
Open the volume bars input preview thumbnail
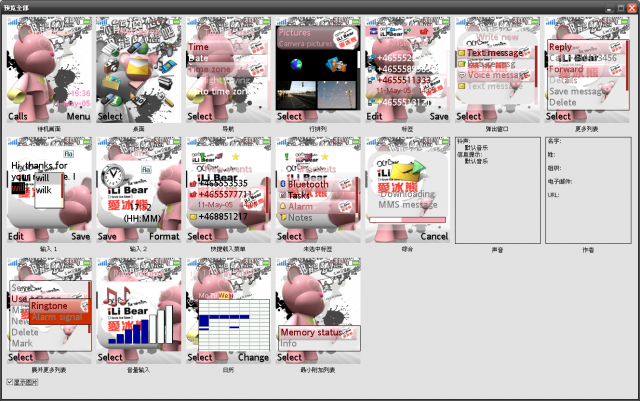(x=139, y=311)
